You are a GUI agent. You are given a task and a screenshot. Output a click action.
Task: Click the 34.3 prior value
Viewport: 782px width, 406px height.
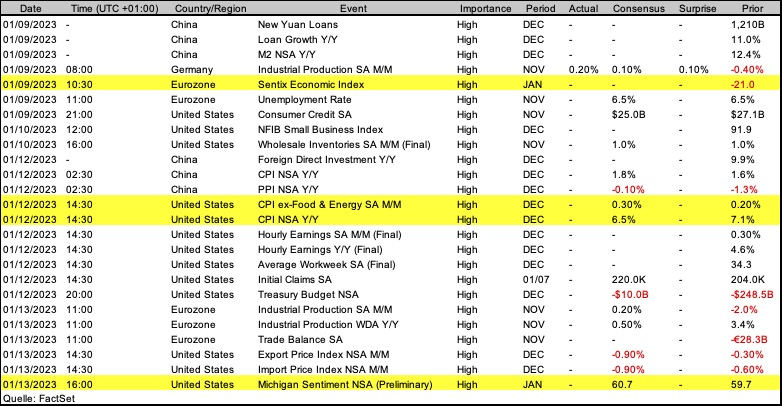pos(741,264)
